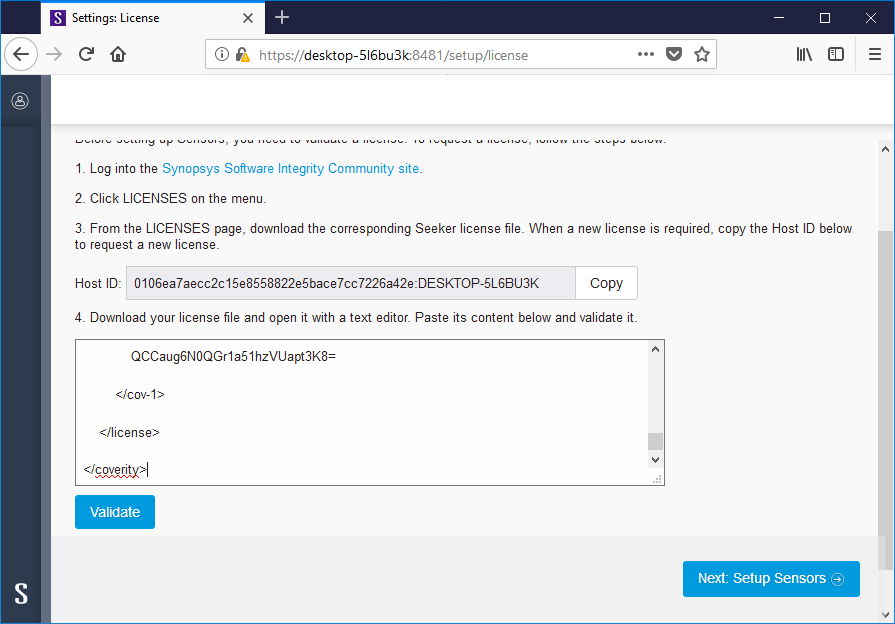Open the user account icon in Seeker's sidebar
Image resolution: width=895 pixels, height=624 pixels.
20,100
